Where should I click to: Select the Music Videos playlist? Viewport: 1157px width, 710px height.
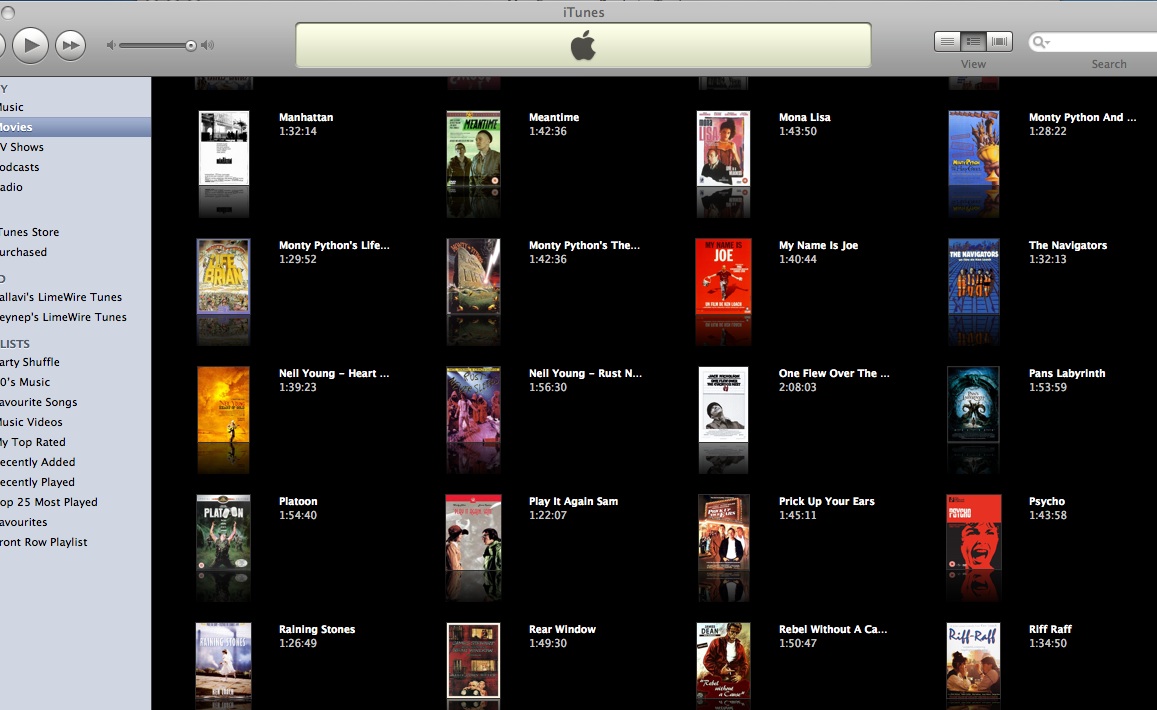tap(75, 421)
